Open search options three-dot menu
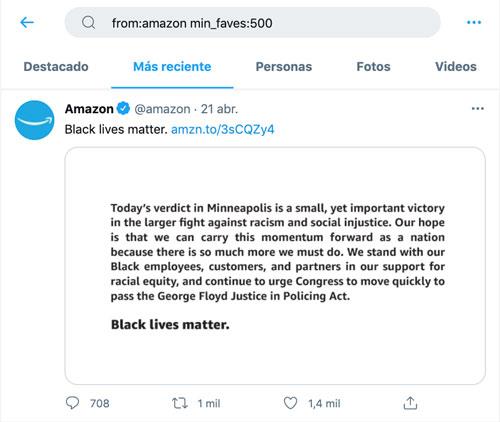This screenshot has width=500, height=422. click(x=474, y=22)
